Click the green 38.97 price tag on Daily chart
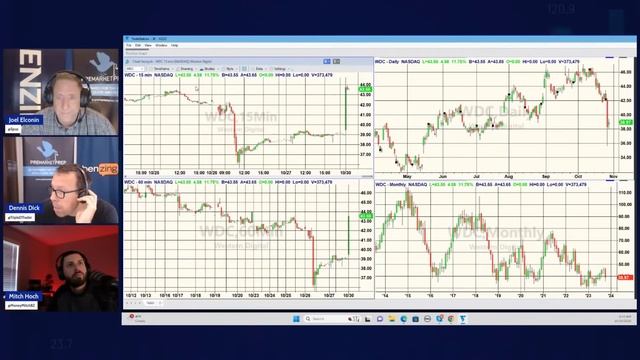The image size is (640, 360). [626, 122]
